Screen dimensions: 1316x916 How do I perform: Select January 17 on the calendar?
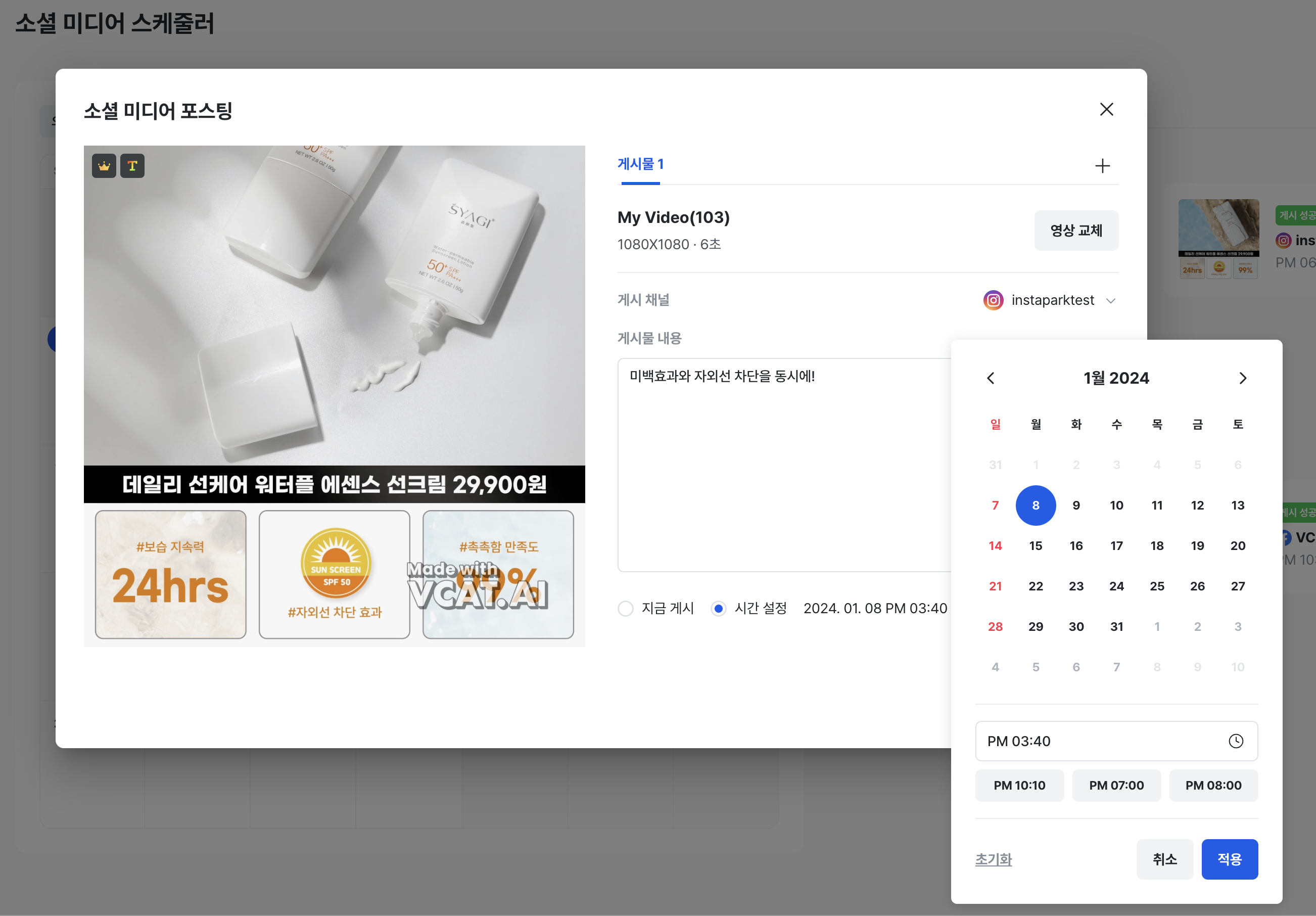click(1116, 545)
